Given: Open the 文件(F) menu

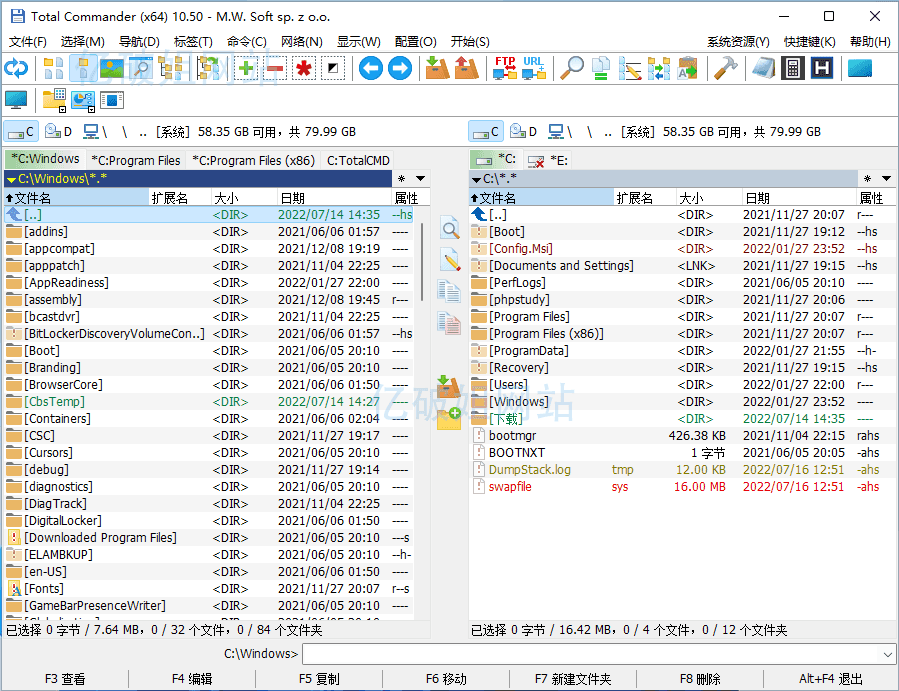Looking at the screenshot, I should pos(28,41).
